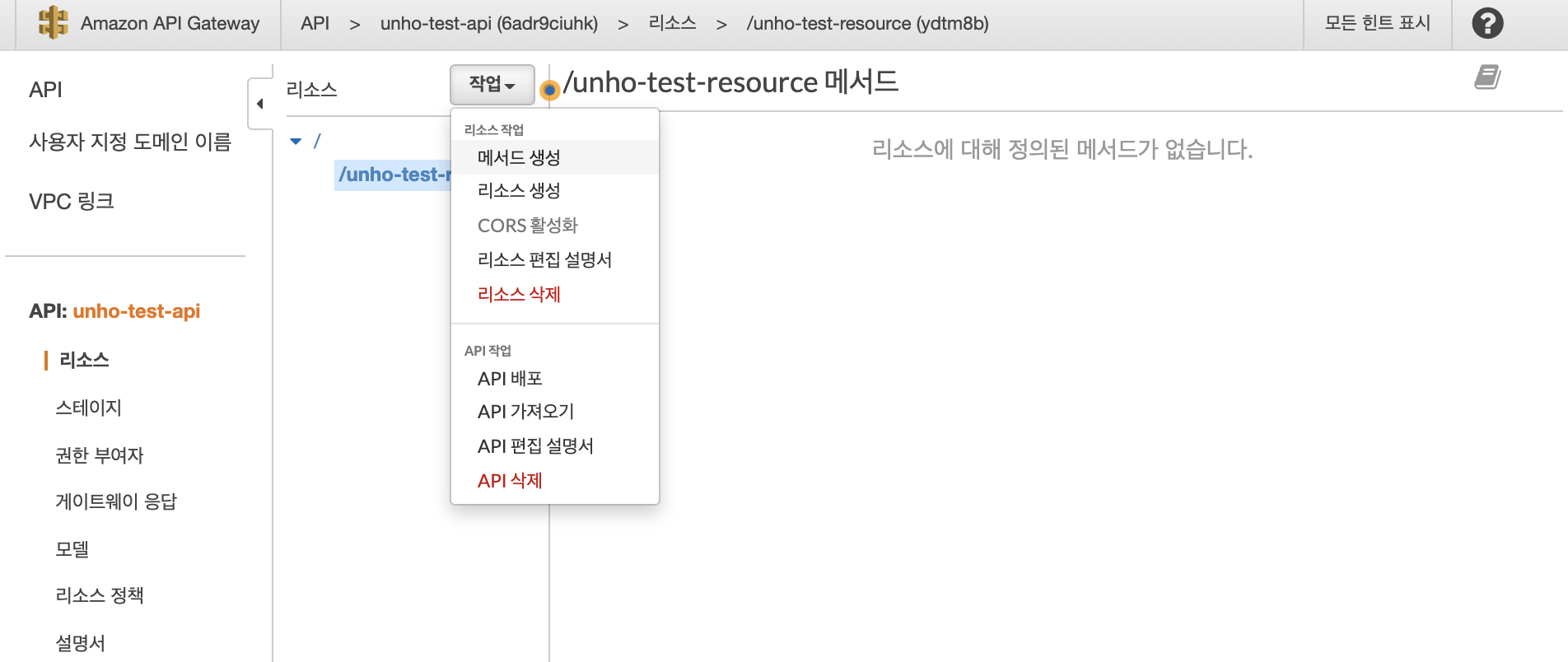Image resolution: width=1568 pixels, height=662 pixels.
Task: Click the Amazon API Gateway logo icon
Action: pyautogui.click(x=54, y=22)
